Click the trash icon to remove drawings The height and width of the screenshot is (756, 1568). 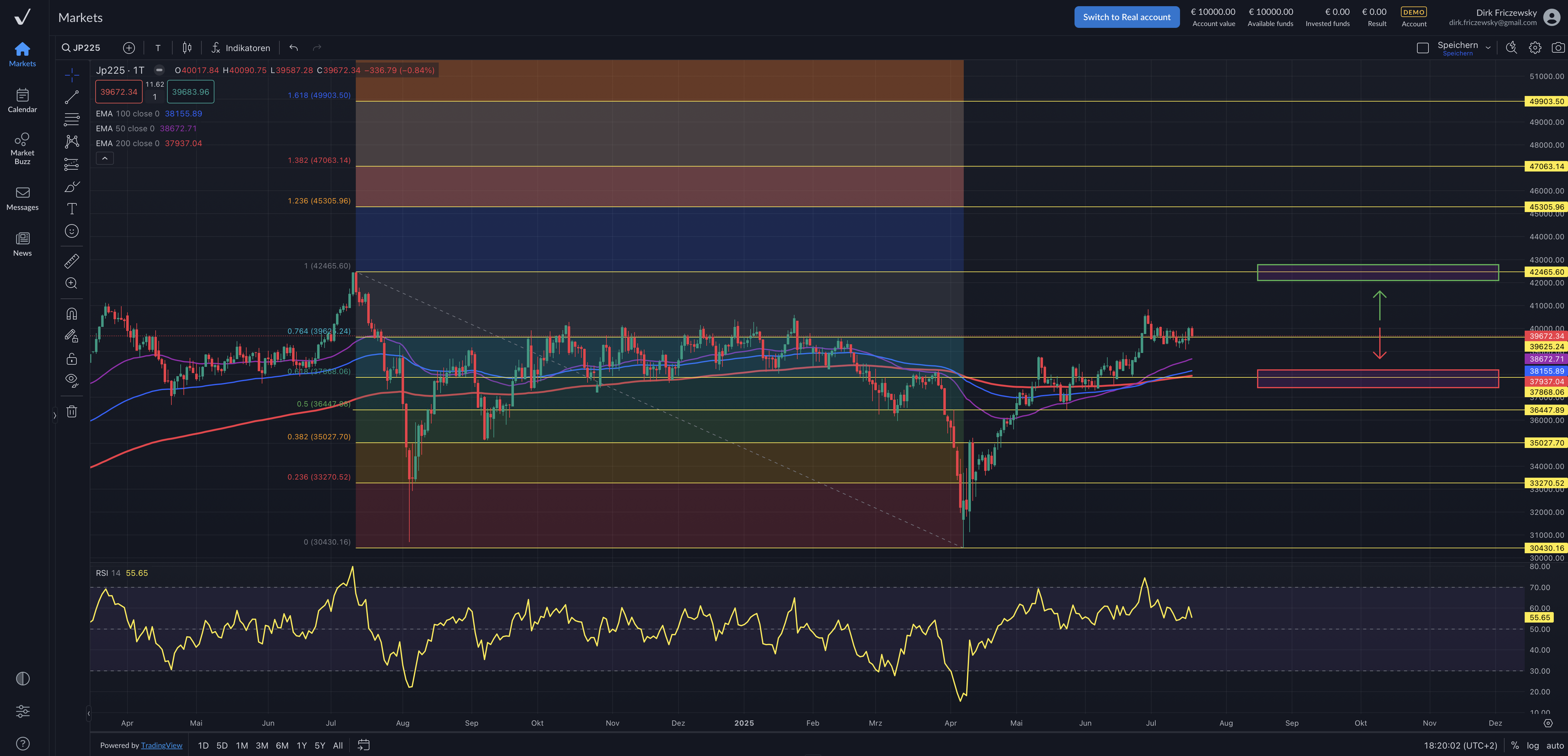pos(72,412)
